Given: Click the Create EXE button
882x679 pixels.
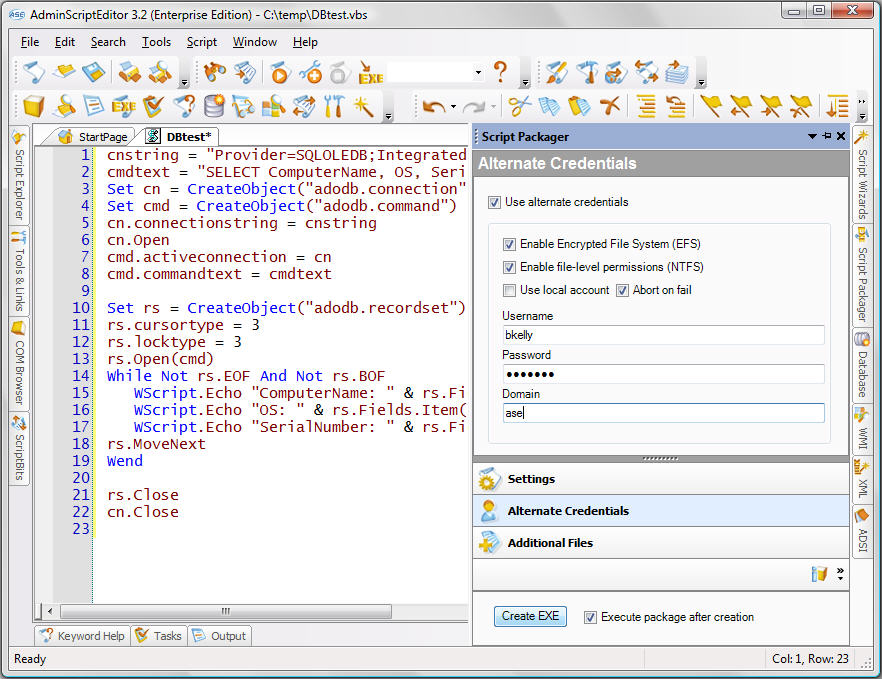Looking at the screenshot, I should click(x=530, y=617).
